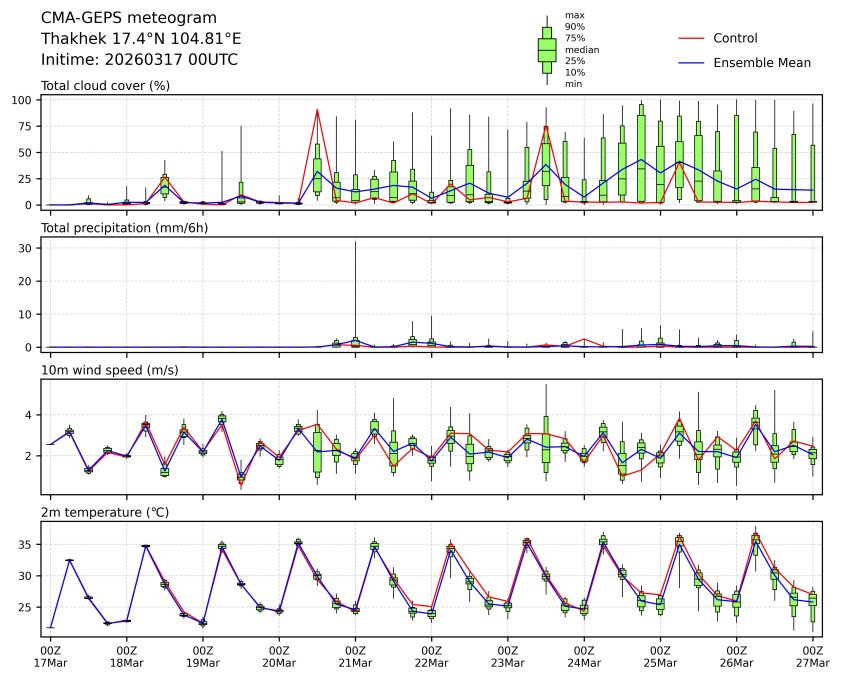The height and width of the screenshot is (680, 841).
Task: Click the green boxplot legend symbol
Action: point(546,50)
